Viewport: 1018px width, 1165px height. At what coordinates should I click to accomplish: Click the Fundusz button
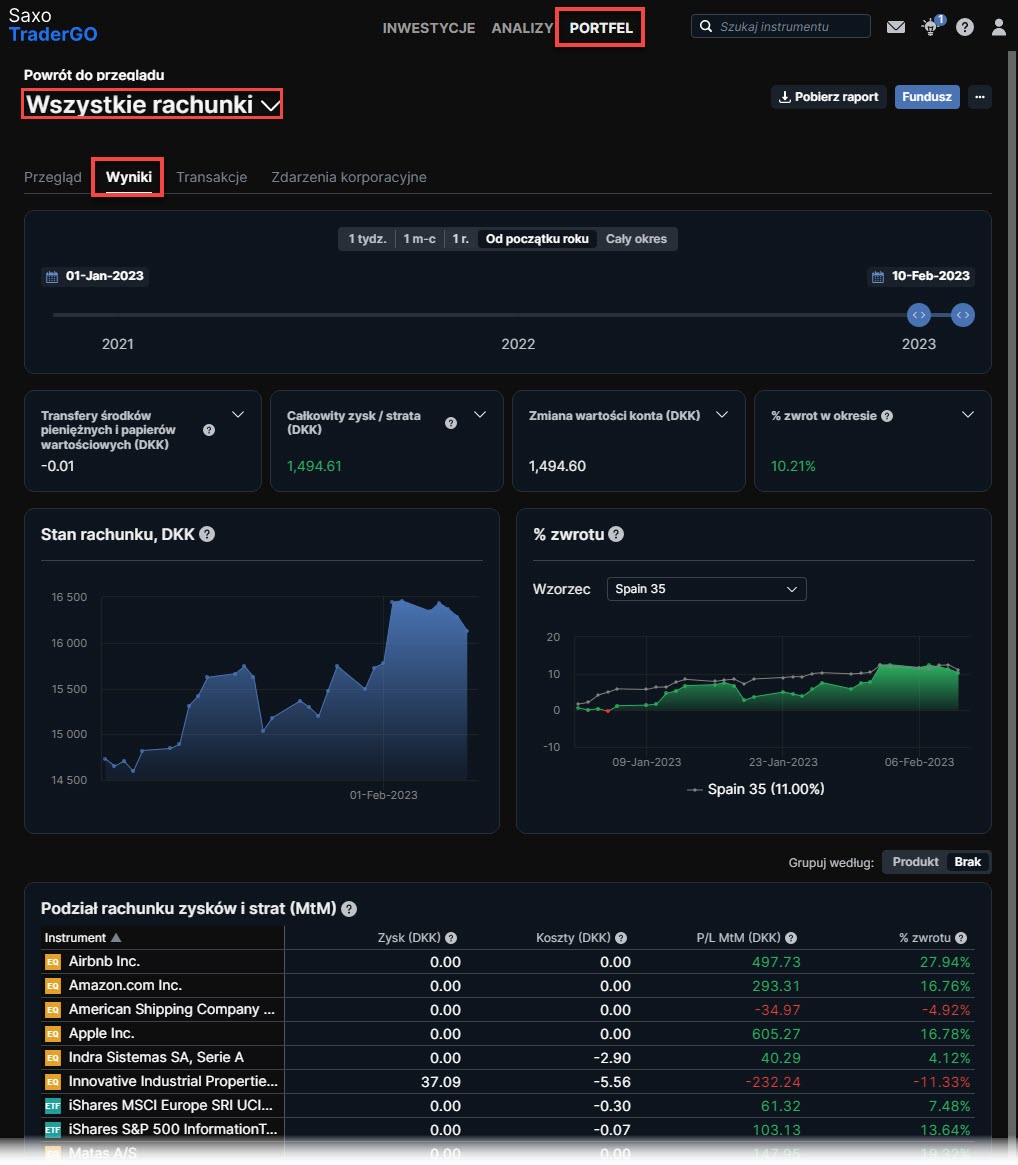pyautogui.click(x=927, y=97)
